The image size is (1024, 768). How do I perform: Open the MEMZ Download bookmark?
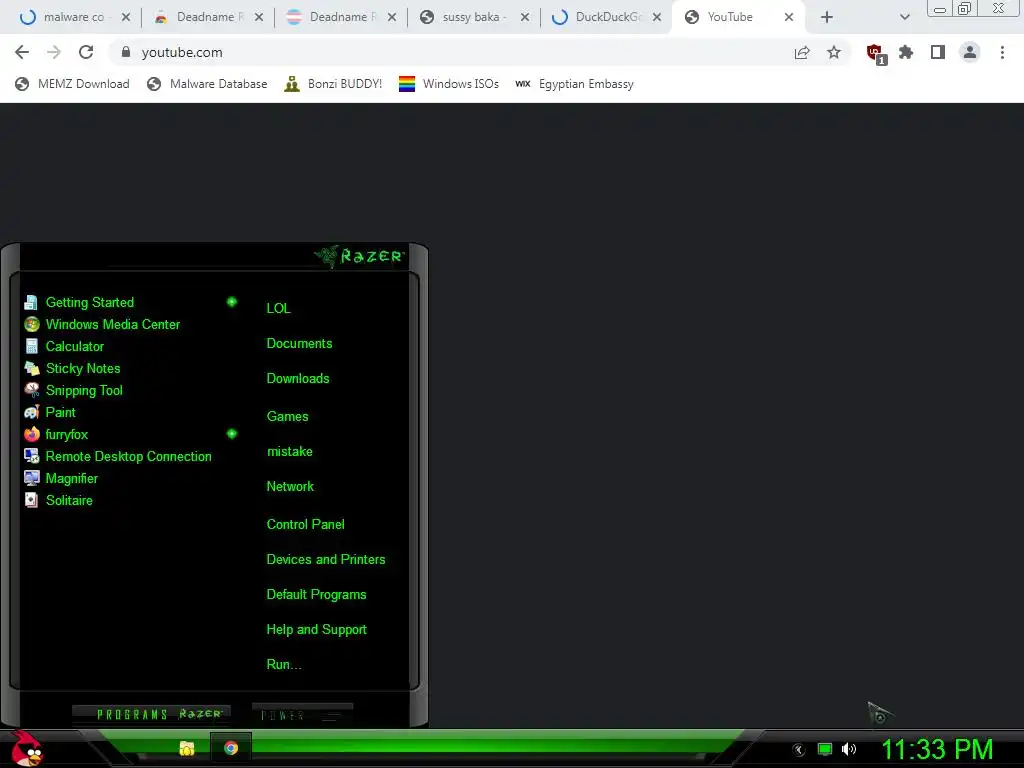pyautogui.click(x=72, y=84)
